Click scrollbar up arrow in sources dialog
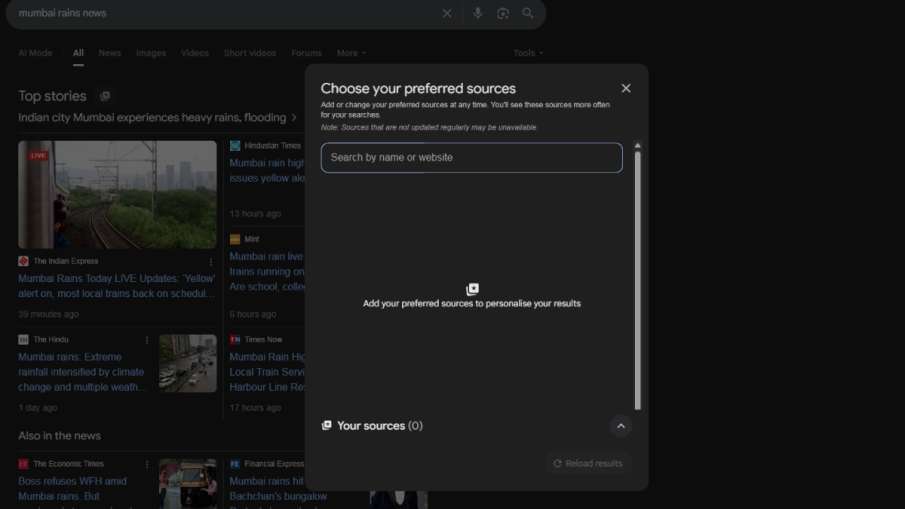This screenshot has width=905, height=509. click(x=637, y=146)
